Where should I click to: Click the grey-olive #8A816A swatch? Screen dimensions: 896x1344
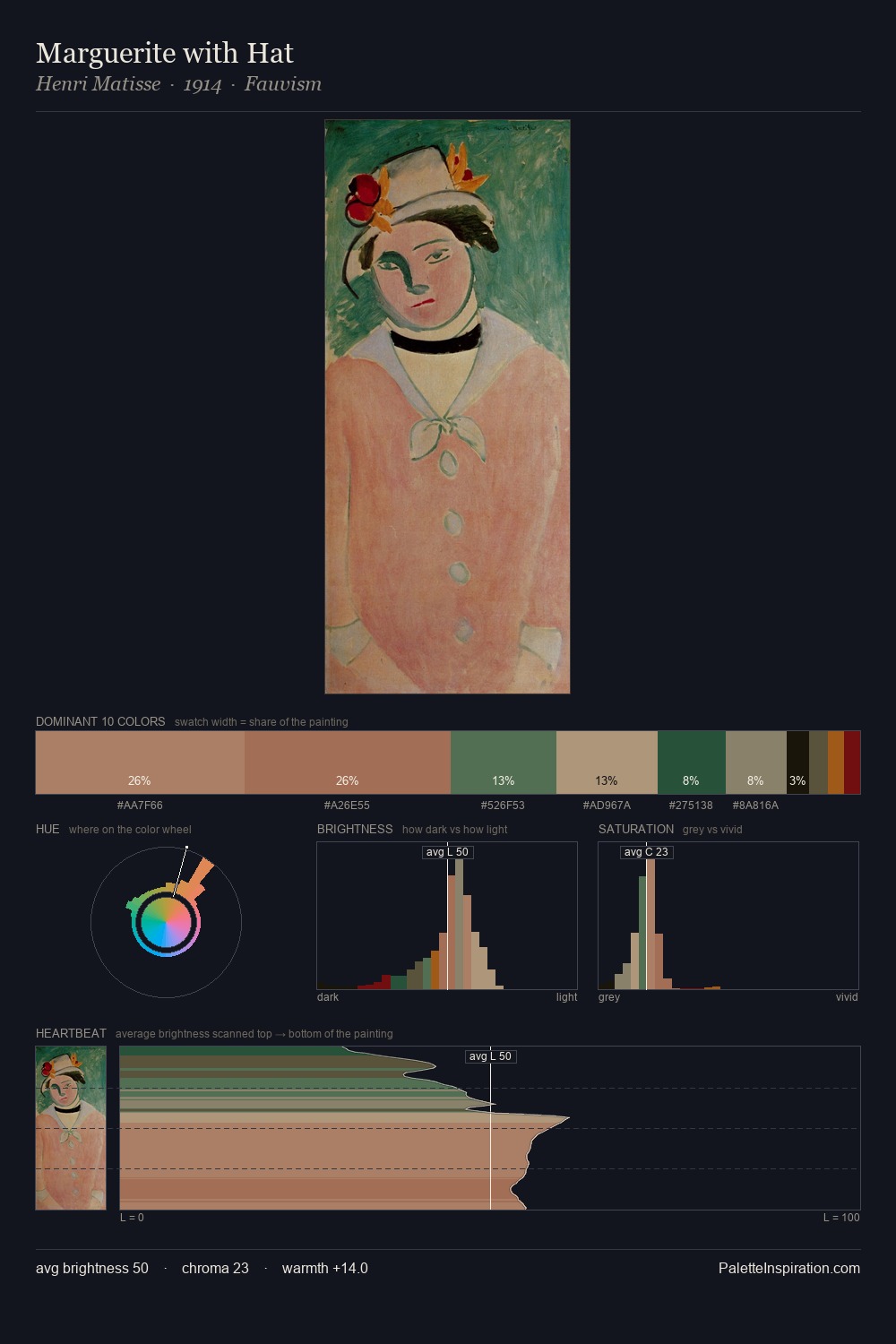(x=756, y=762)
